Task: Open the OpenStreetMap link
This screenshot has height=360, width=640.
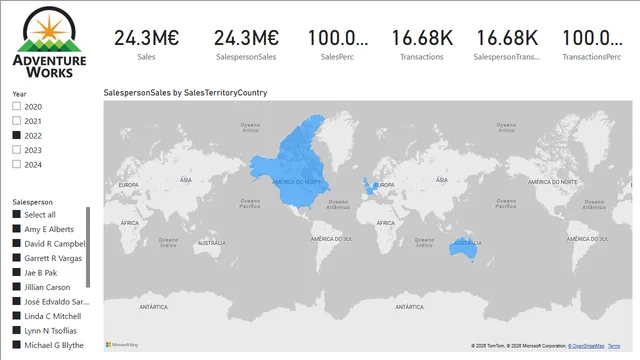Action: pyautogui.click(x=586, y=346)
